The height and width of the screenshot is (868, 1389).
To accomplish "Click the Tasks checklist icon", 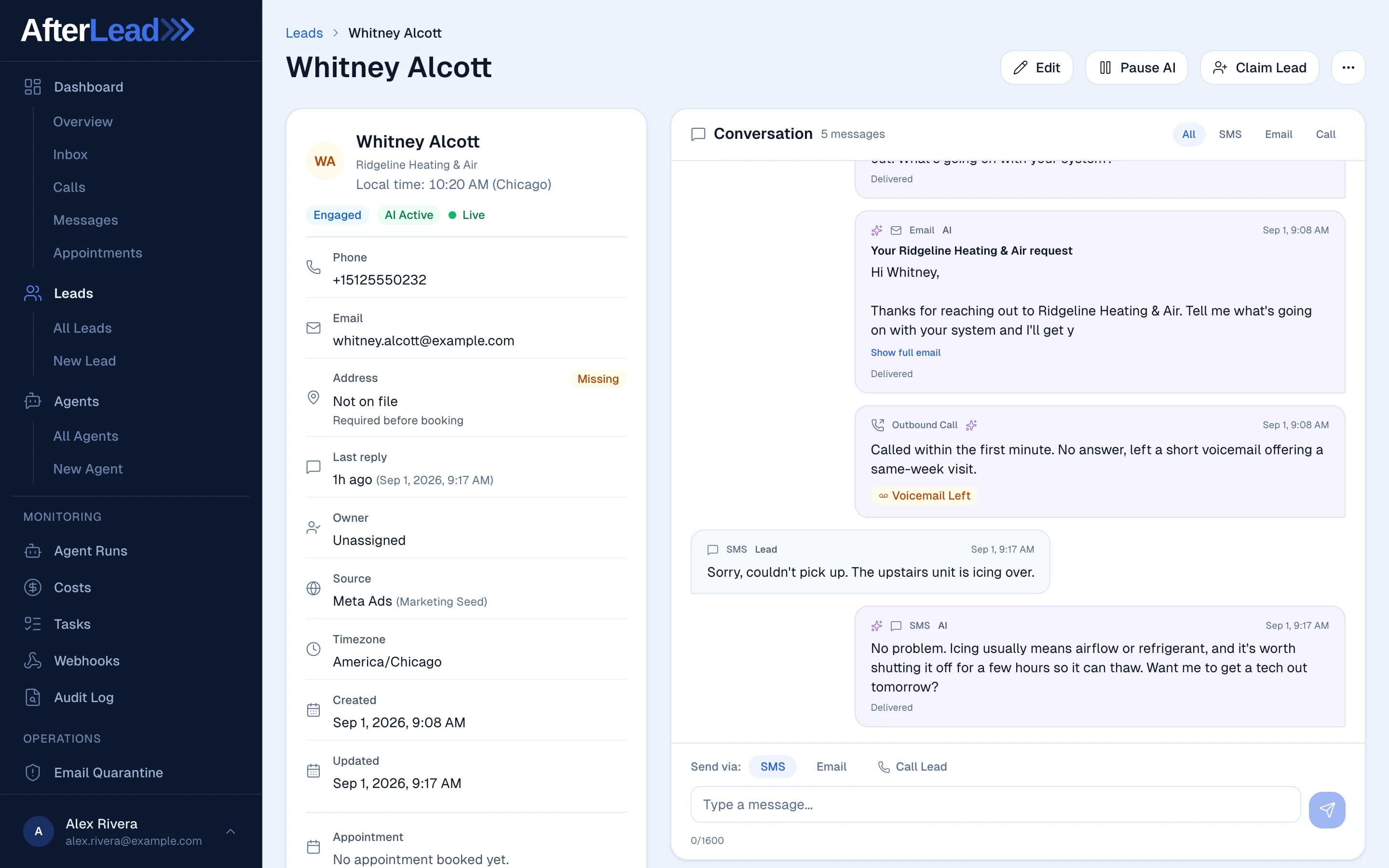I will 33,624.
